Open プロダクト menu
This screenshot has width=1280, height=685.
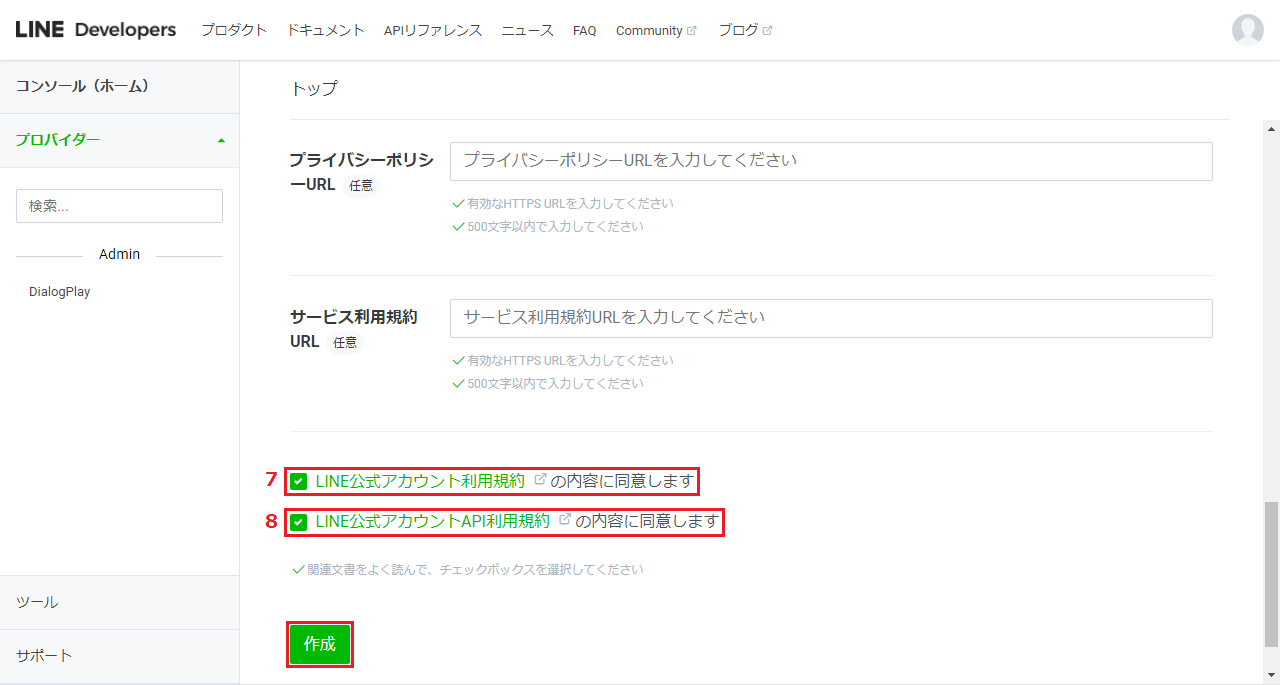(x=234, y=30)
